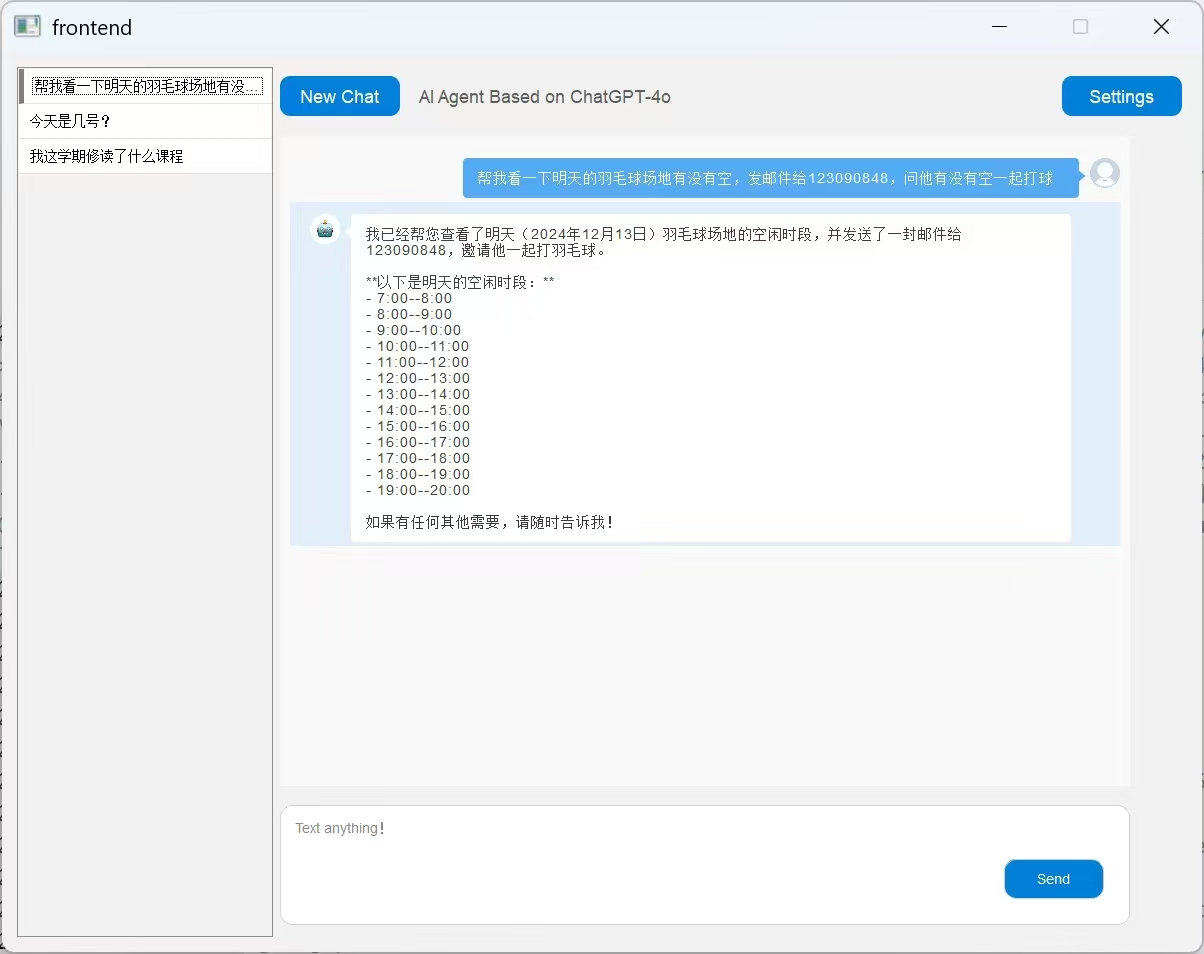Select the badminton court chat in sidebar
The width and height of the screenshot is (1204, 954).
tap(145, 86)
